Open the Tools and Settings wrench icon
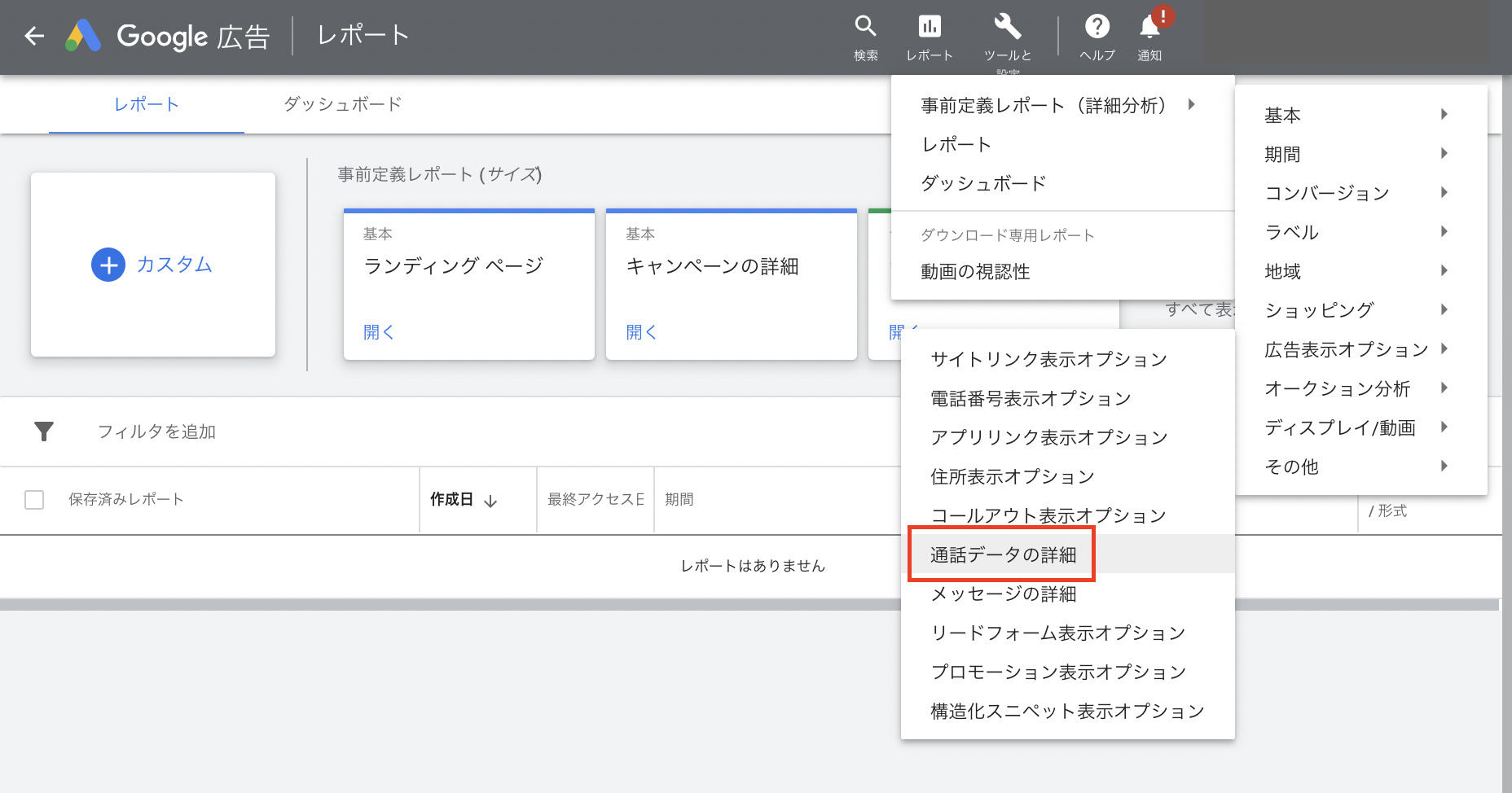The width and height of the screenshot is (1512, 793). point(1007,28)
